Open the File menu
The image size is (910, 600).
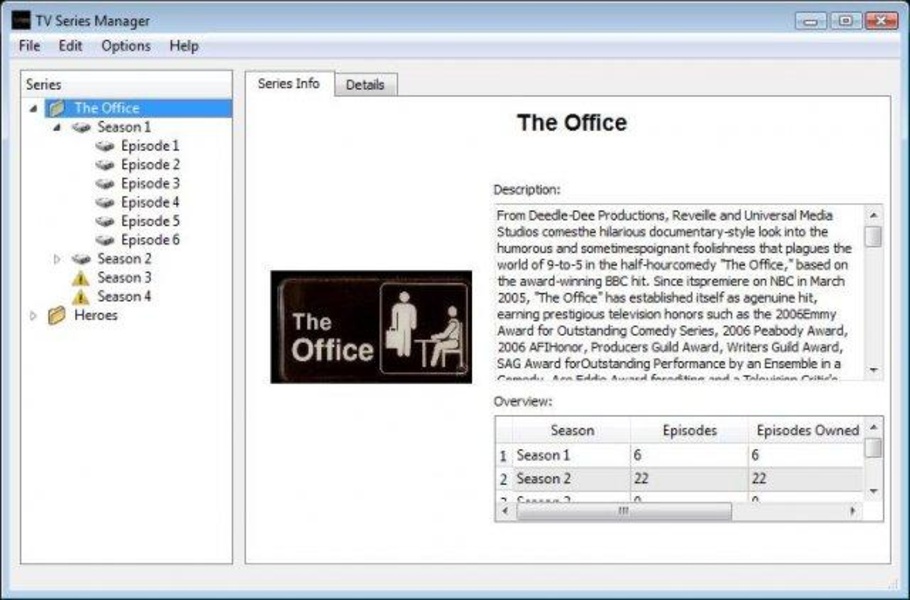click(x=30, y=46)
